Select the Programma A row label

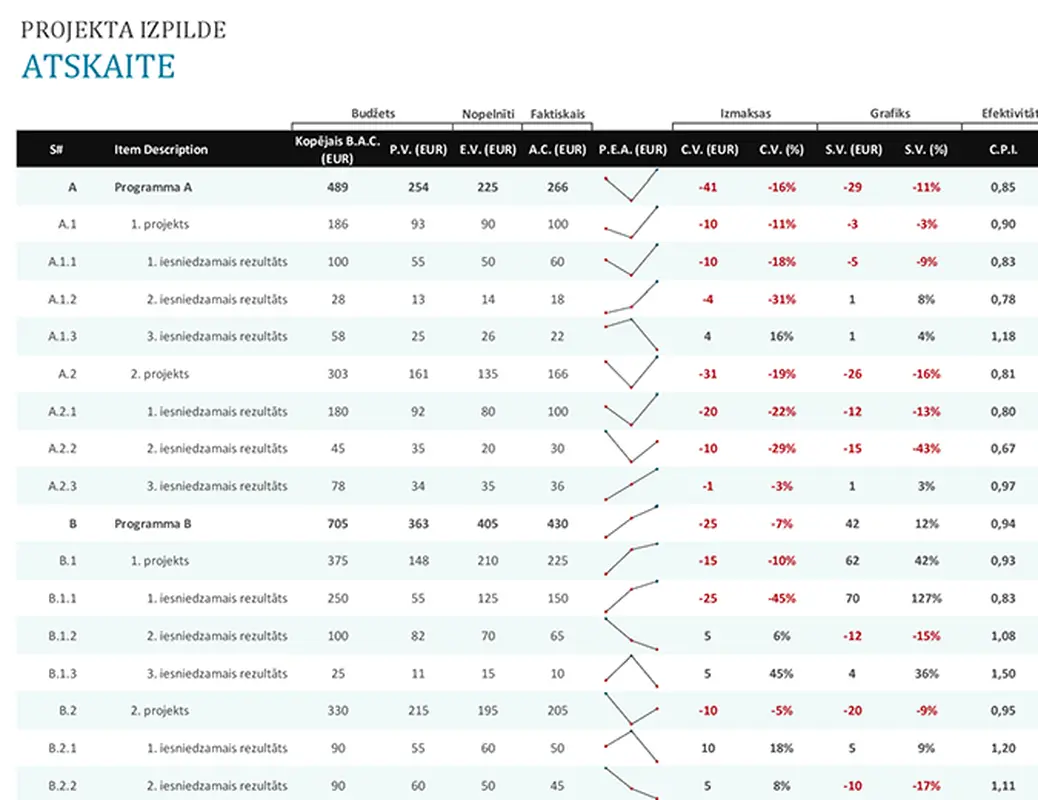pyautogui.click(x=153, y=187)
